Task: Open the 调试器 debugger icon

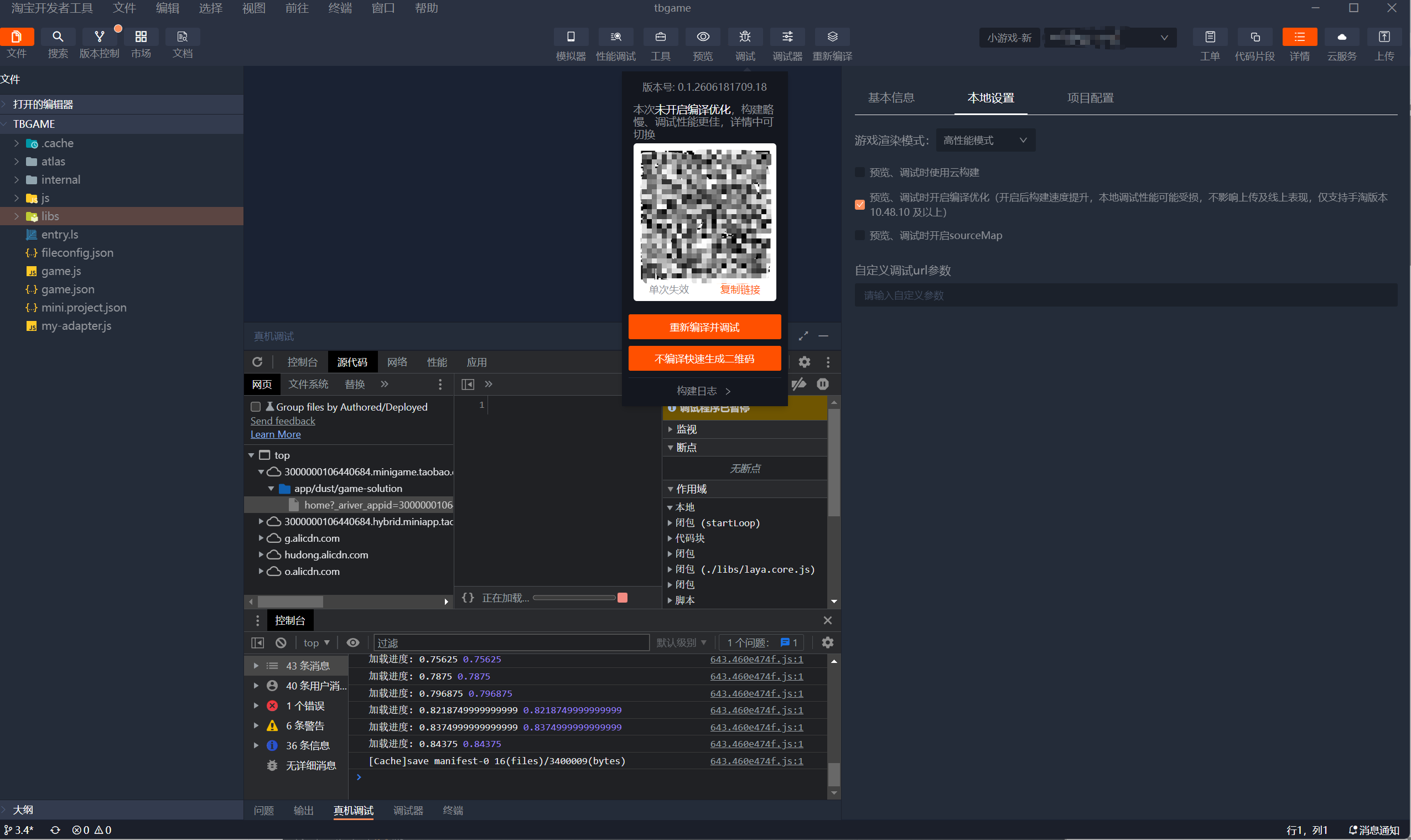Action: (x=787, y=37)
